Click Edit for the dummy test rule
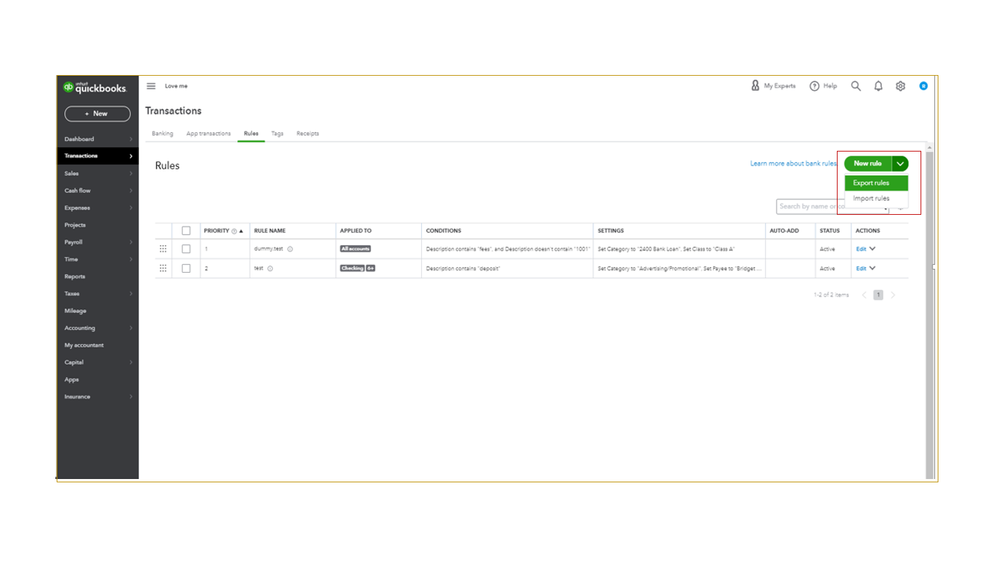The height and width of the screenshot is (562, 999). (x=861, y=249)
